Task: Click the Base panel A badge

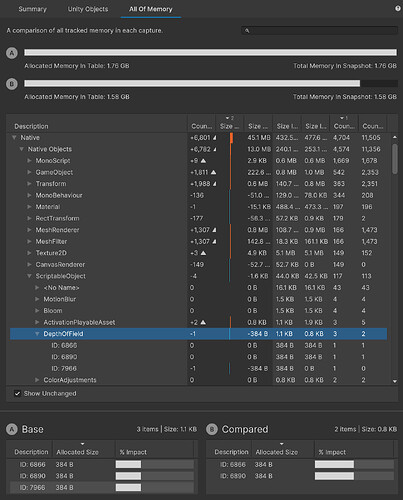Action: [x=12, y=429]
